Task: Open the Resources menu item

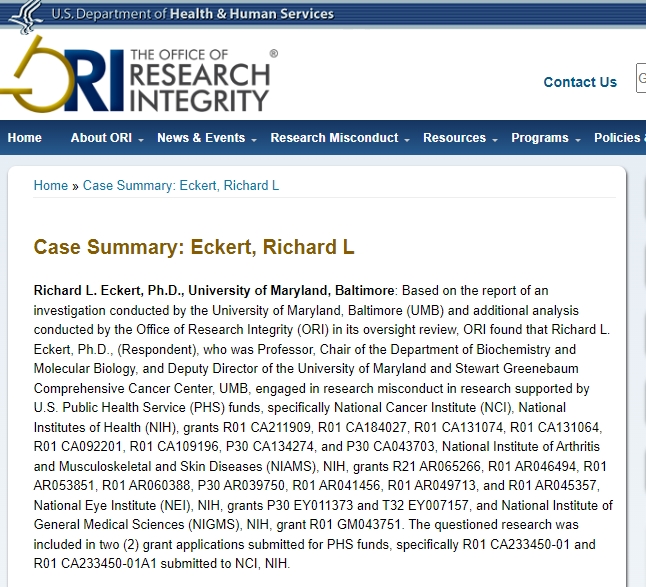Action: click(454, 138)
